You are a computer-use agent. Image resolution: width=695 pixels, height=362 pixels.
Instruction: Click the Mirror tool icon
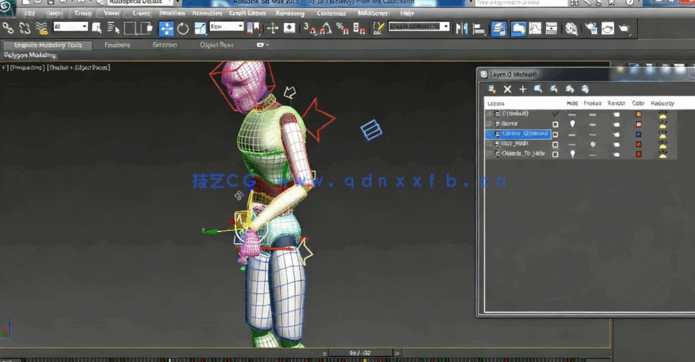pos(461,28)
